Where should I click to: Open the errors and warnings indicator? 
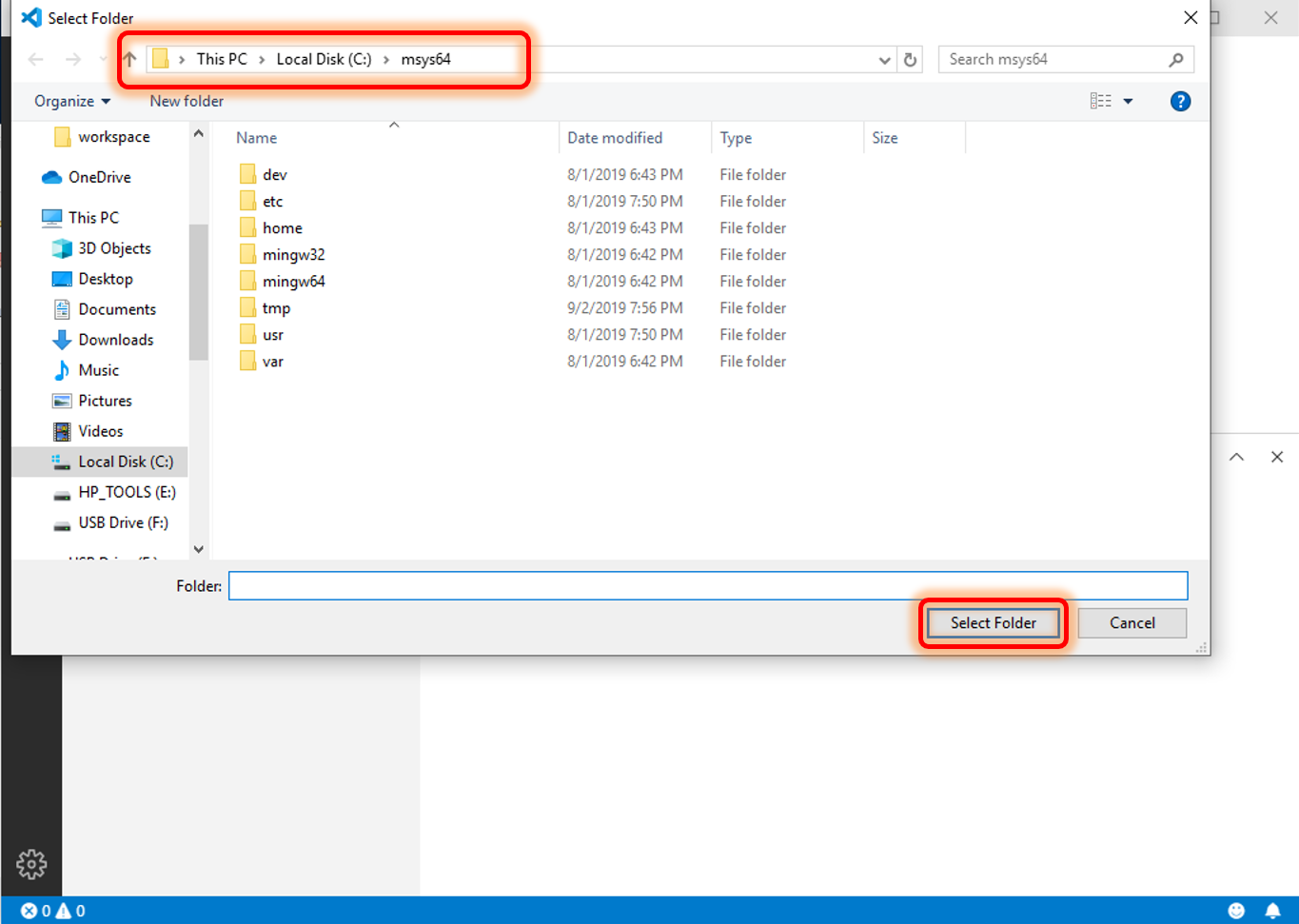52,911
